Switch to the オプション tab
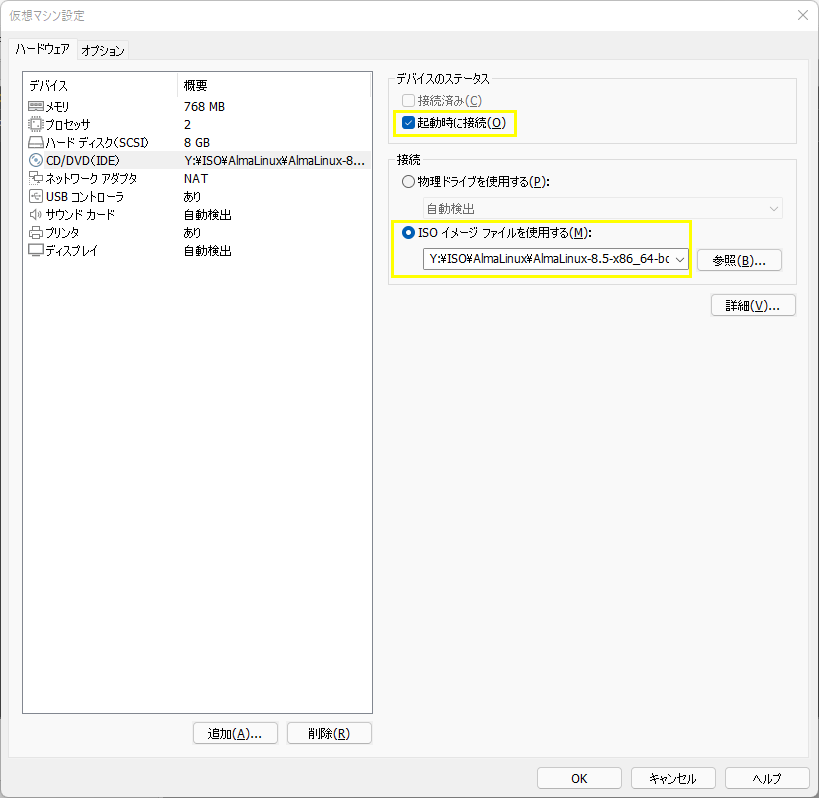 [103, 50]
